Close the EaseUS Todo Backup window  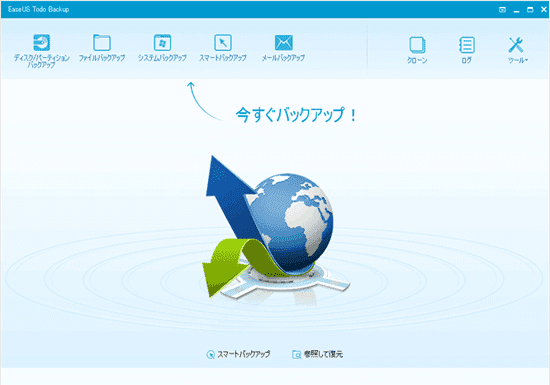coord(544,10)
